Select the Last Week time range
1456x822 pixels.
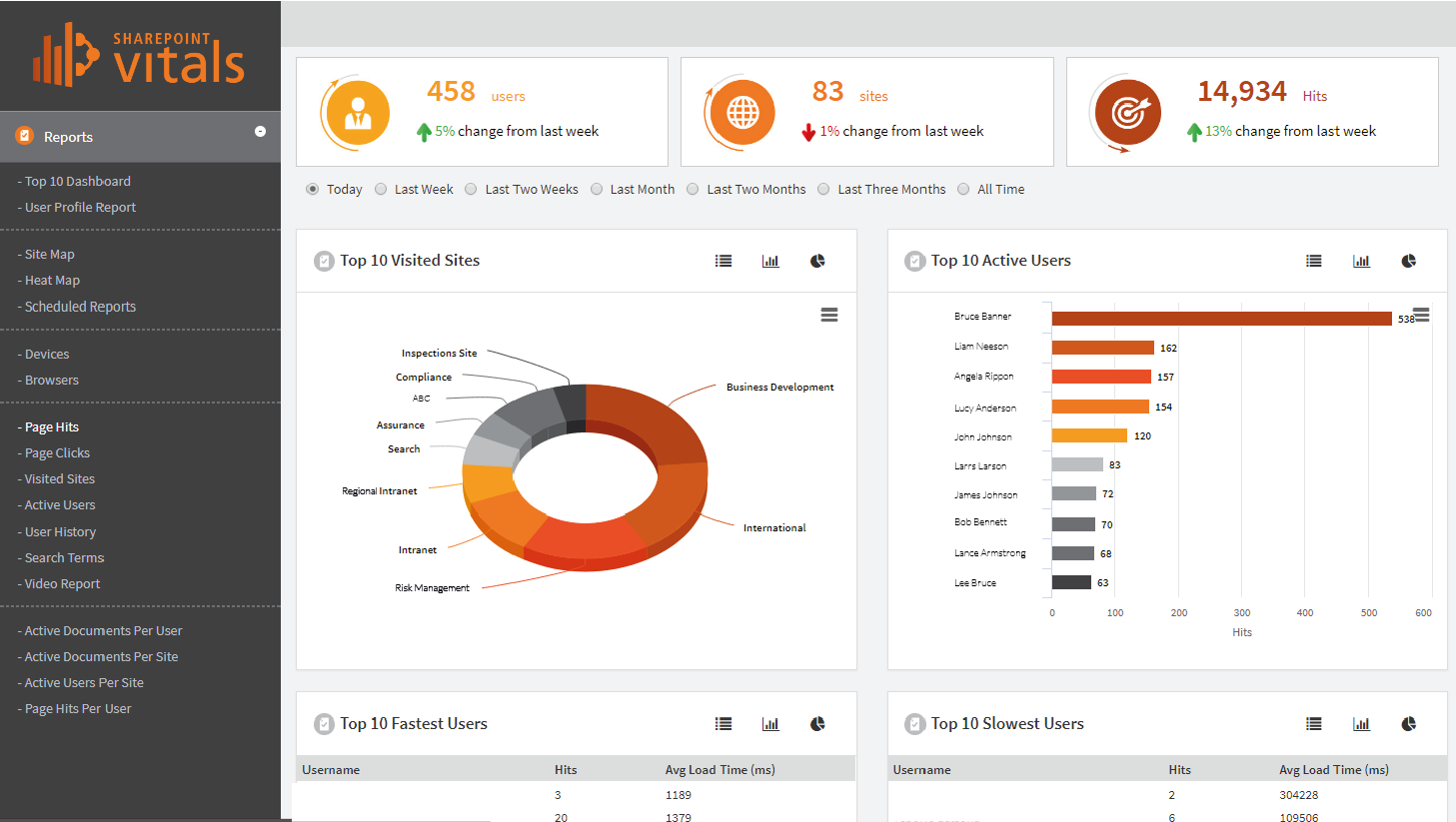(x=381, y=189)
